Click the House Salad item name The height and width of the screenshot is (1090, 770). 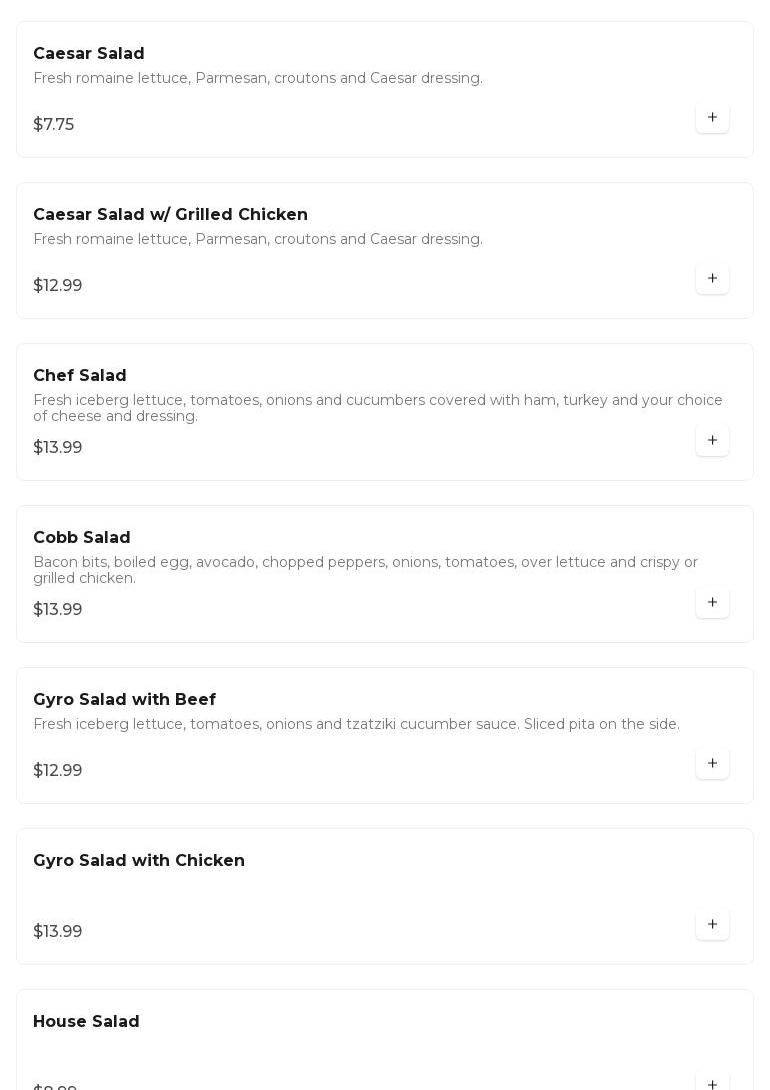[x=86, y=1022]
